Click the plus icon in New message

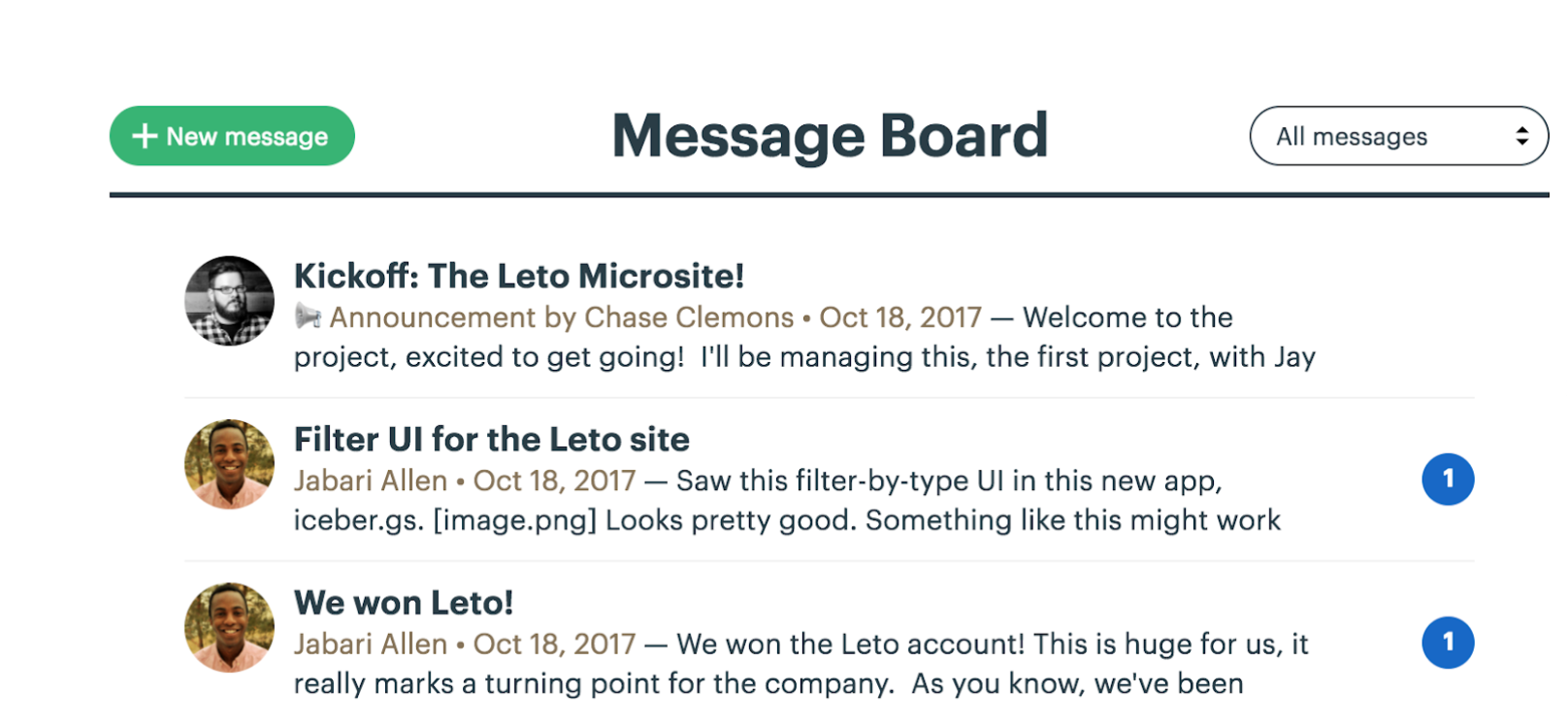[x=145, y=136]
